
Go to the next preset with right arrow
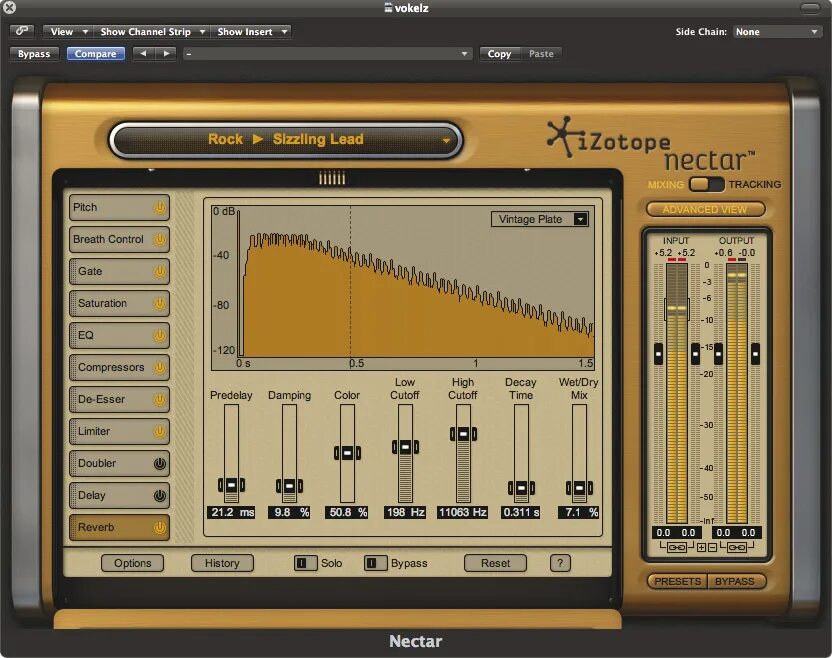[x=166, y=53]
